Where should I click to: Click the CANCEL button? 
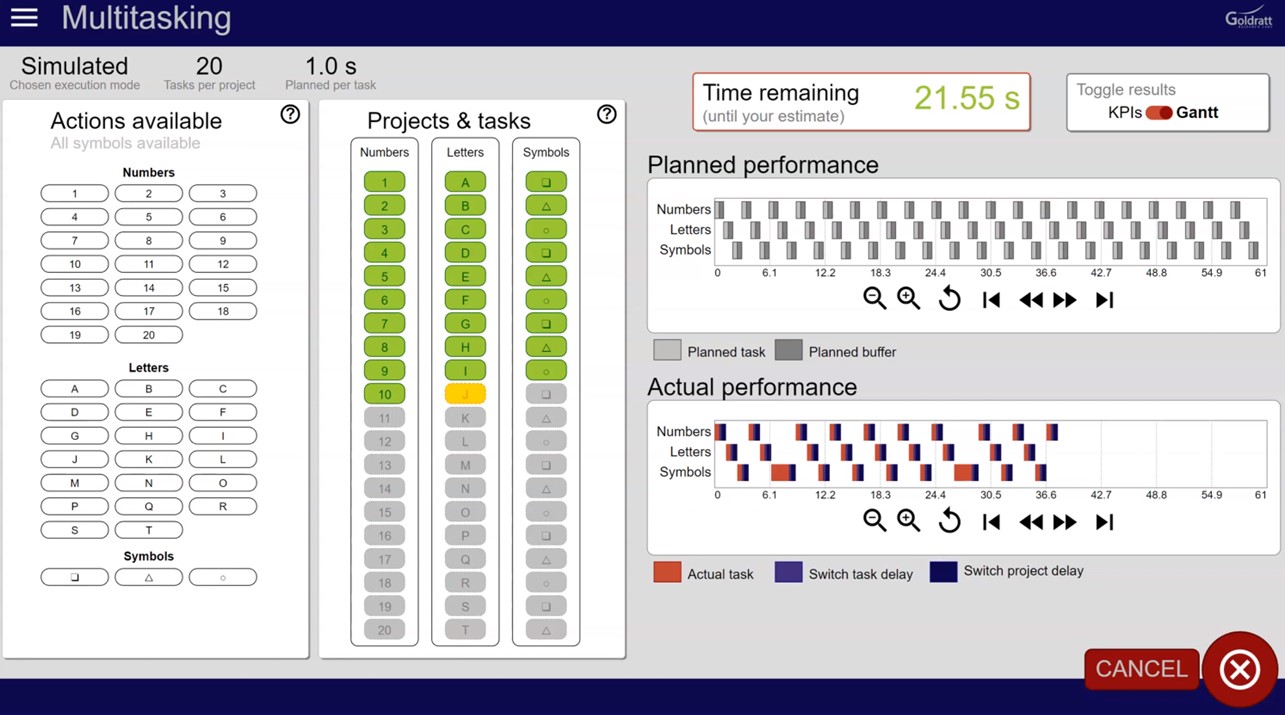pyautogui.click(x=1141, y=669)
